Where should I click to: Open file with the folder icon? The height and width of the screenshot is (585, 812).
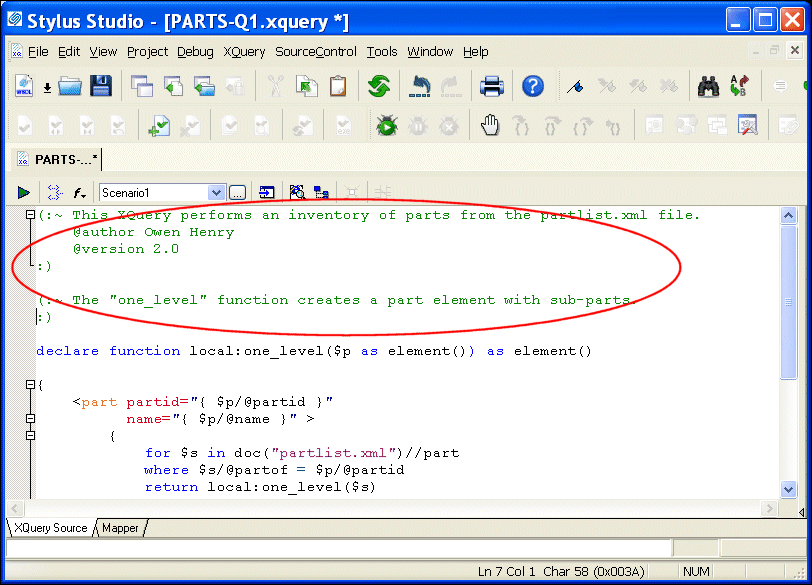click(x=69, y=87)
